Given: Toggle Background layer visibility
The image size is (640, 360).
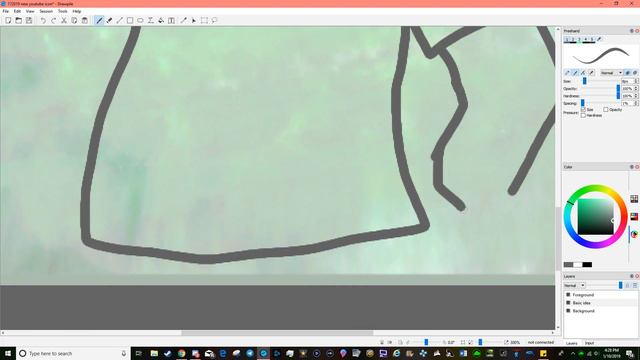Looking at the screenshot, I should (x=568, y=311).
